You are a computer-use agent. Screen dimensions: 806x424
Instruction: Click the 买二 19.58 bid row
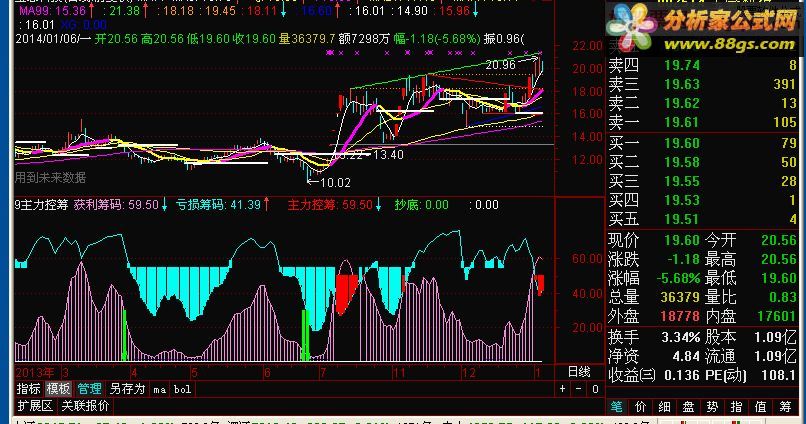(702, 162)
